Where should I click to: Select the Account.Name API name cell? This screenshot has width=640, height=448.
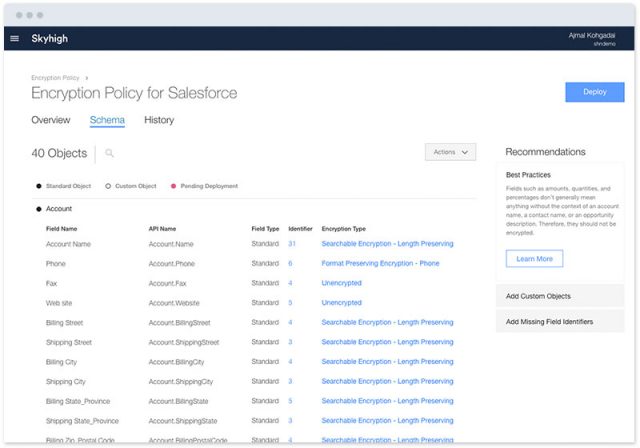[x=171, y=244]
